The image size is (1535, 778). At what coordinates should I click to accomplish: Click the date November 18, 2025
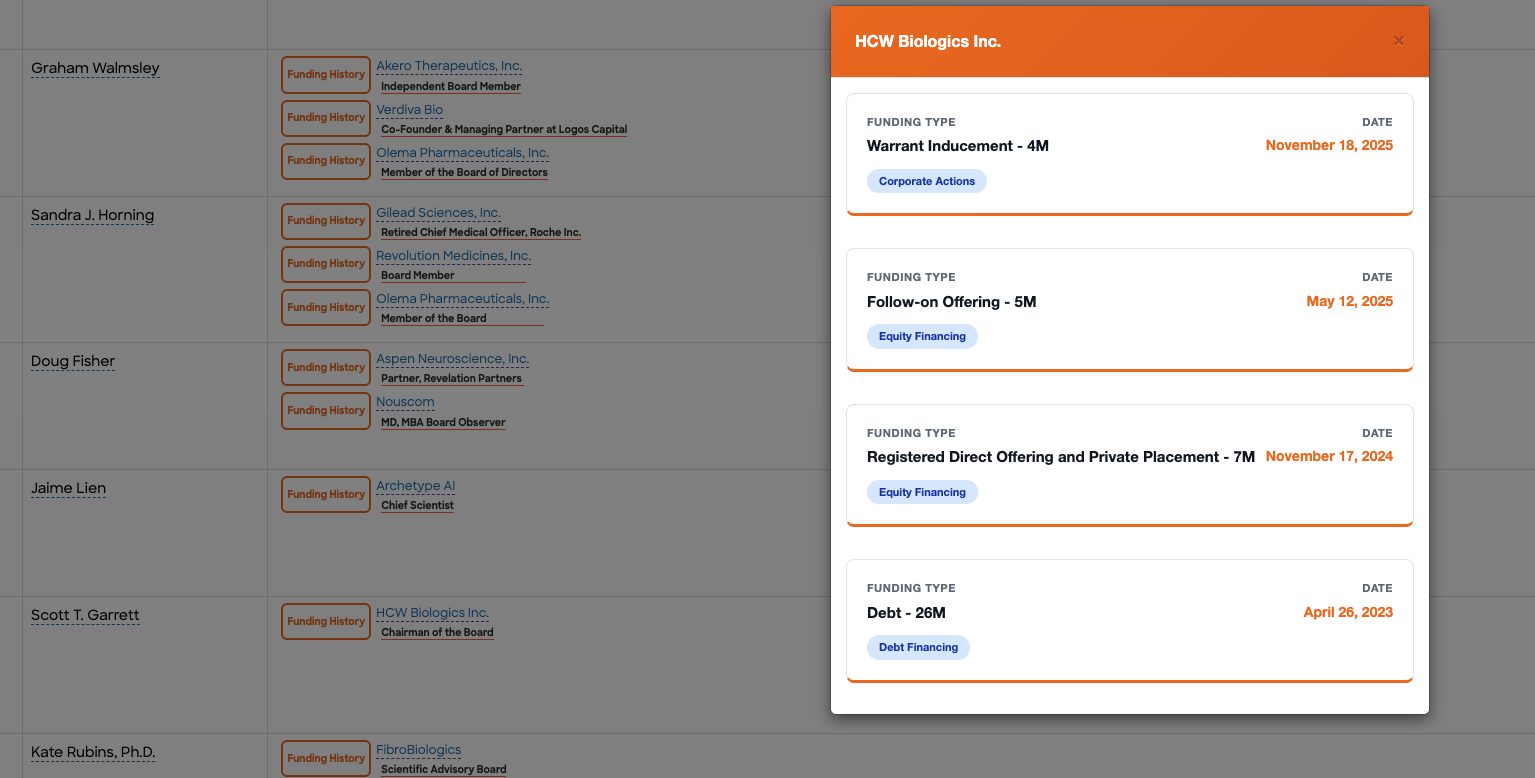click(1329, 146)
